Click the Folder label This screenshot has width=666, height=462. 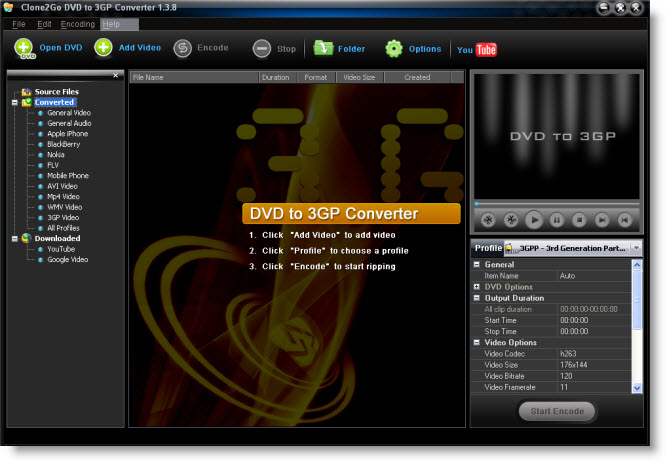pos(351,49)
